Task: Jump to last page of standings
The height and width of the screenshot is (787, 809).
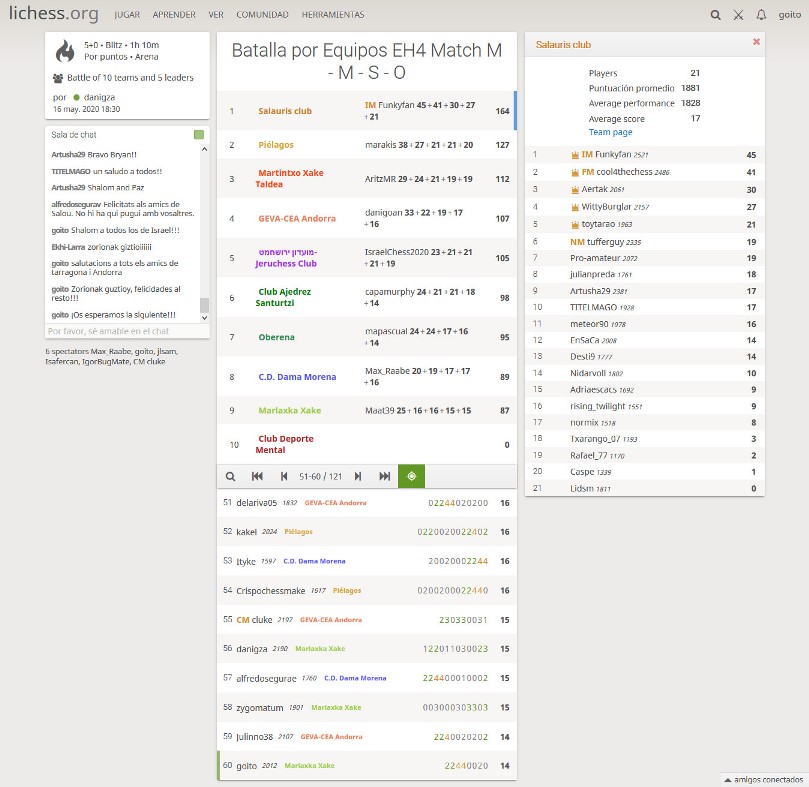Action: coord(385,477)
